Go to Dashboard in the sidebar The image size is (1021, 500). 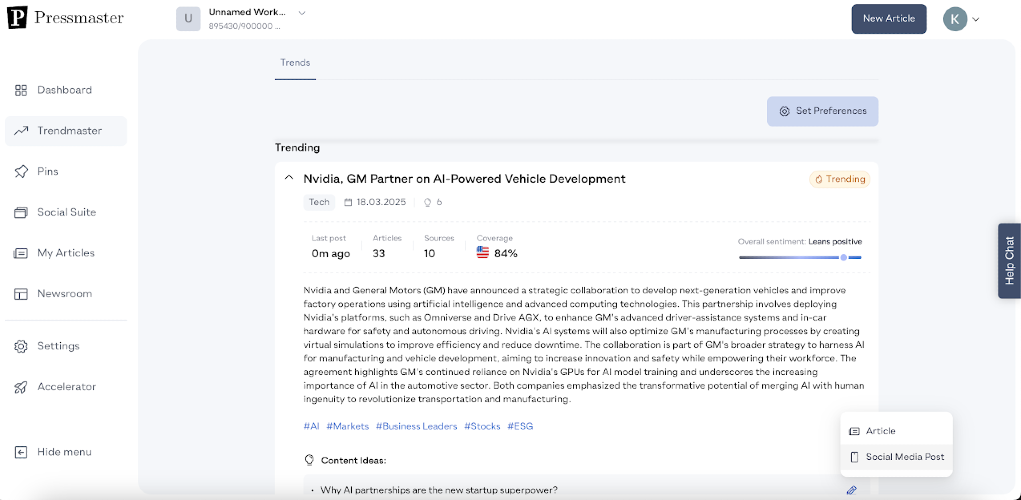click(x=66, y=90)
